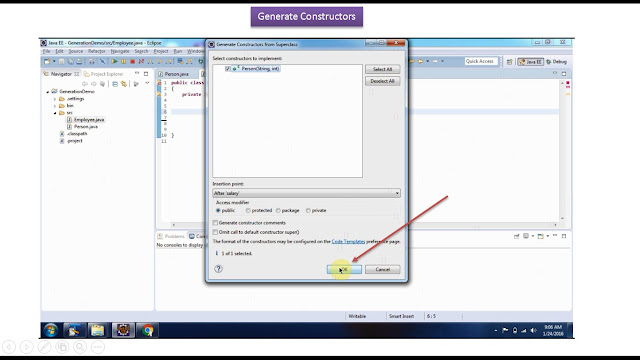Select the public access modifier radio

tap(218, 211)
